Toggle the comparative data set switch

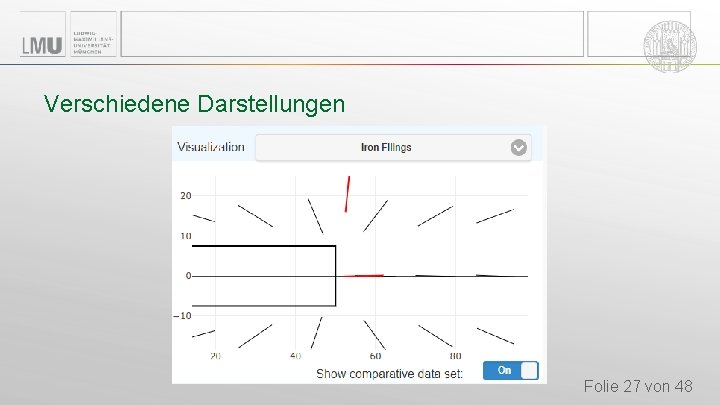coord(511,371)
